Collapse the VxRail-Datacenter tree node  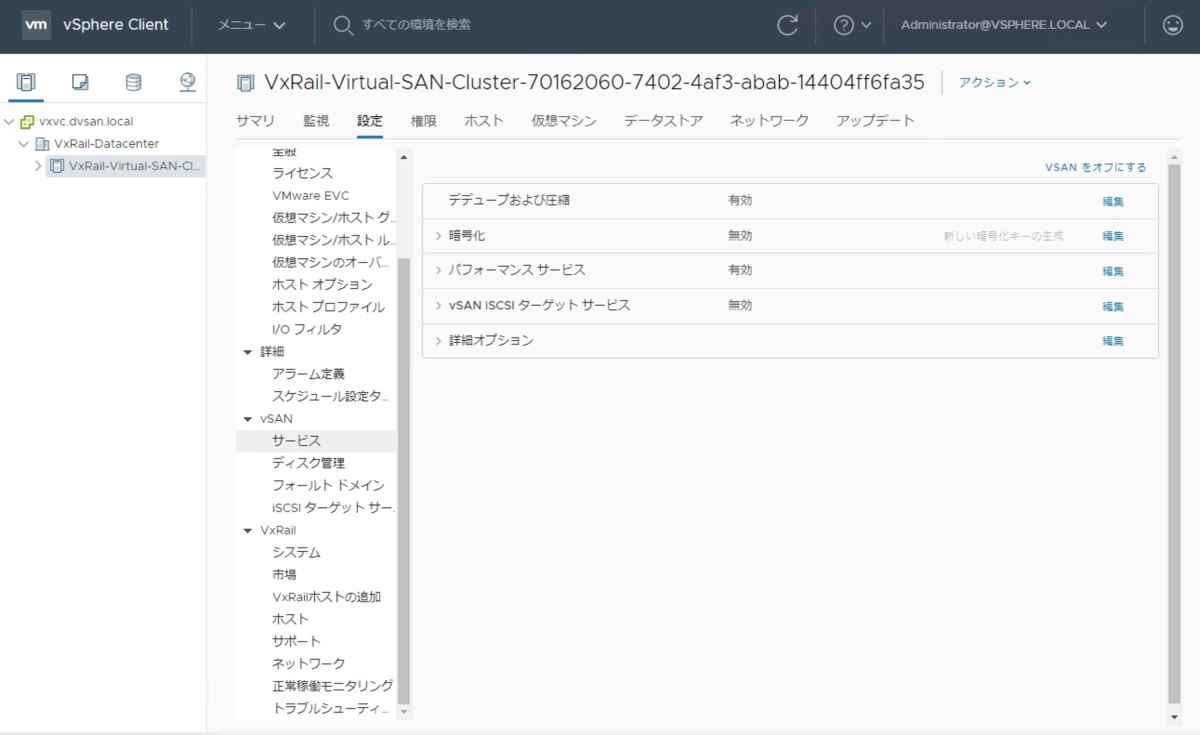24,144
